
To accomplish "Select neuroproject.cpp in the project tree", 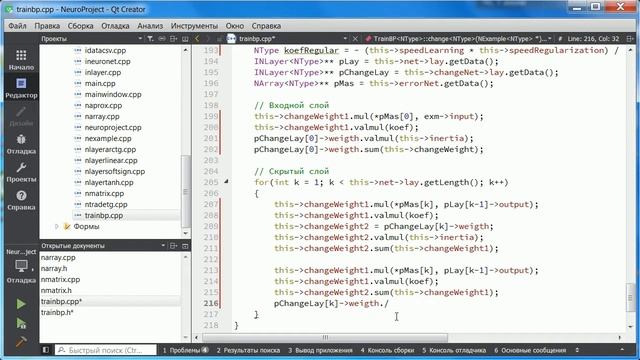I will pyautogui.click(x=113, y=127).
